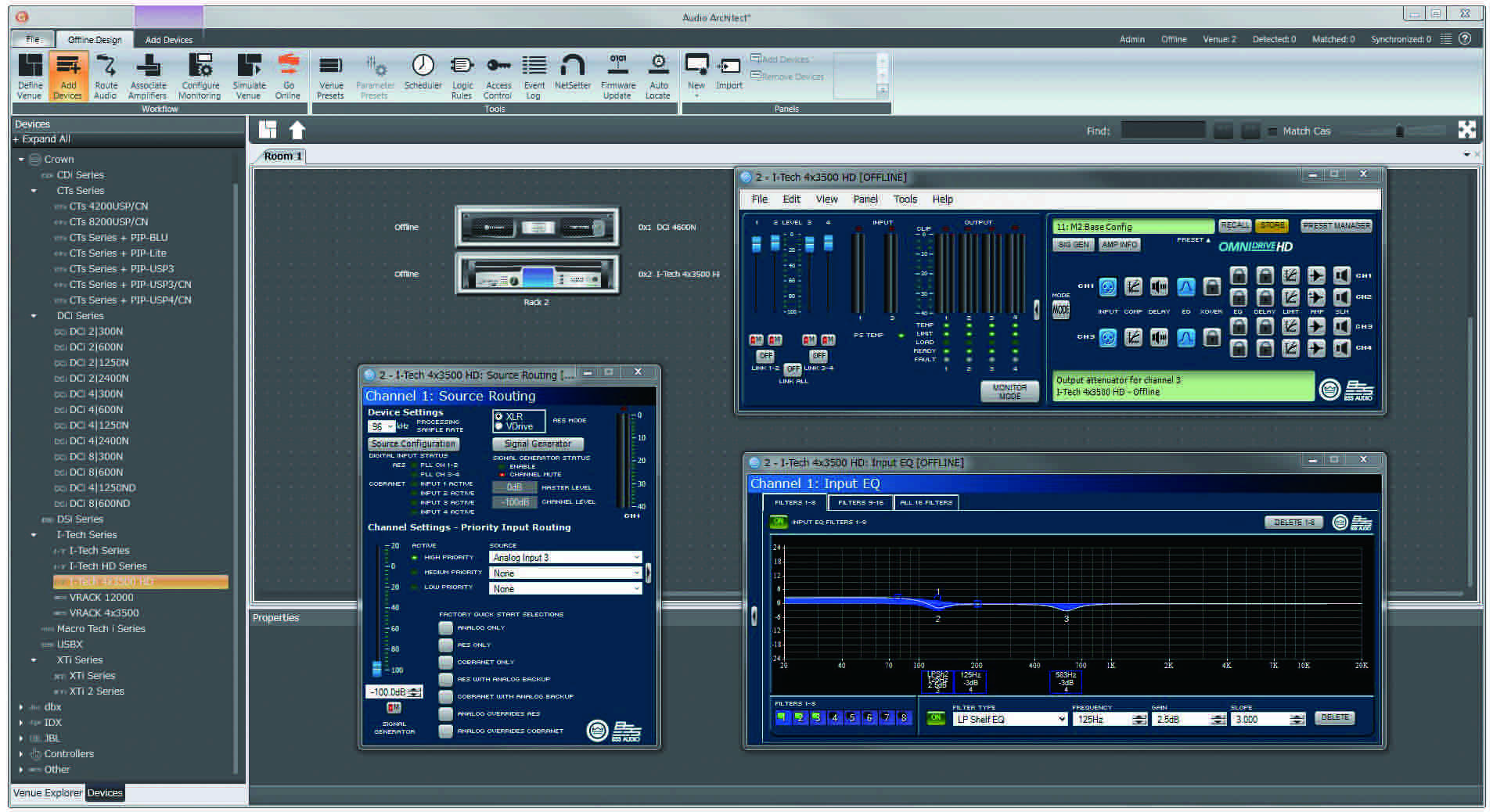Viewport: 1493px width, 812px height.
Task: Open the Panel menu in I-Tech window
Action: click(865, 199)
